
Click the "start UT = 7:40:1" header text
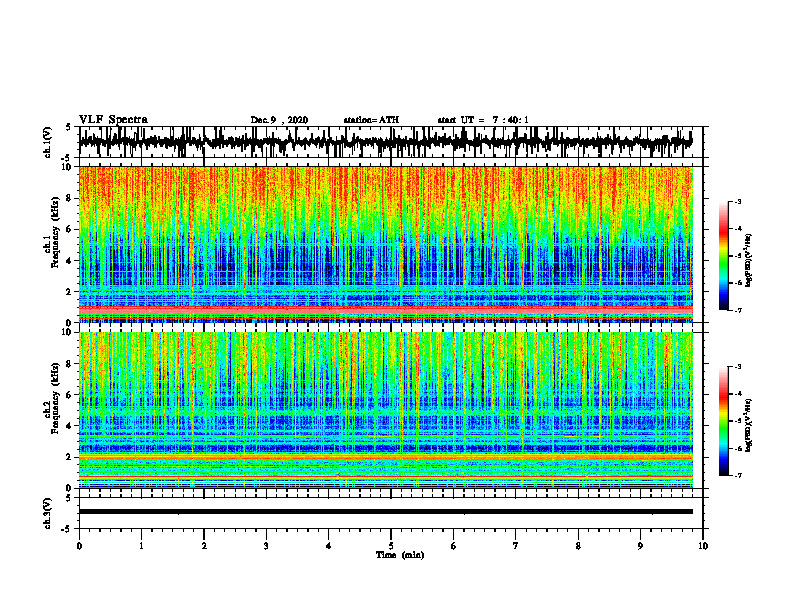tap(482, 120)
